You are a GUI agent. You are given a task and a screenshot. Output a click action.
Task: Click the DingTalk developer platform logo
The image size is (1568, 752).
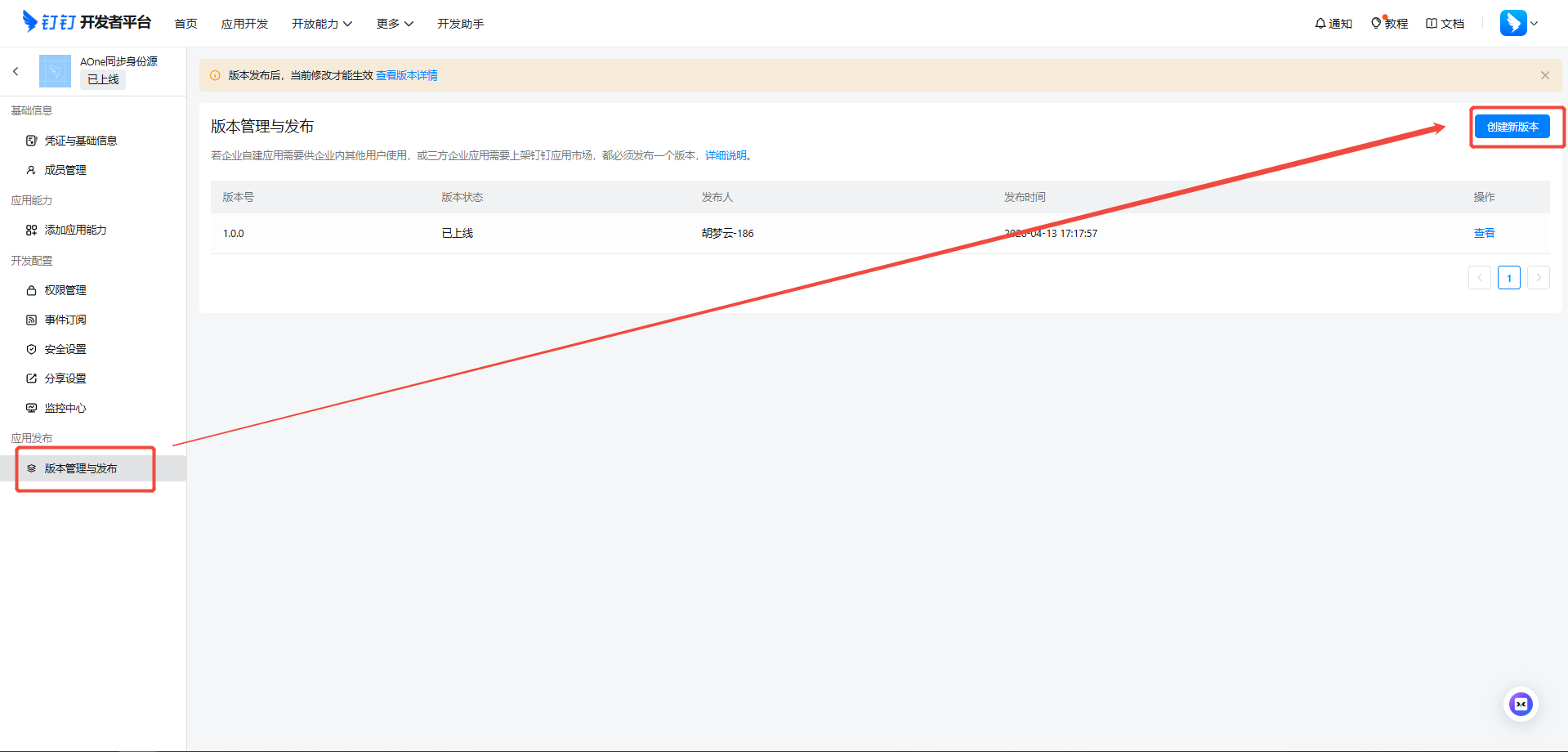(87, 22)
